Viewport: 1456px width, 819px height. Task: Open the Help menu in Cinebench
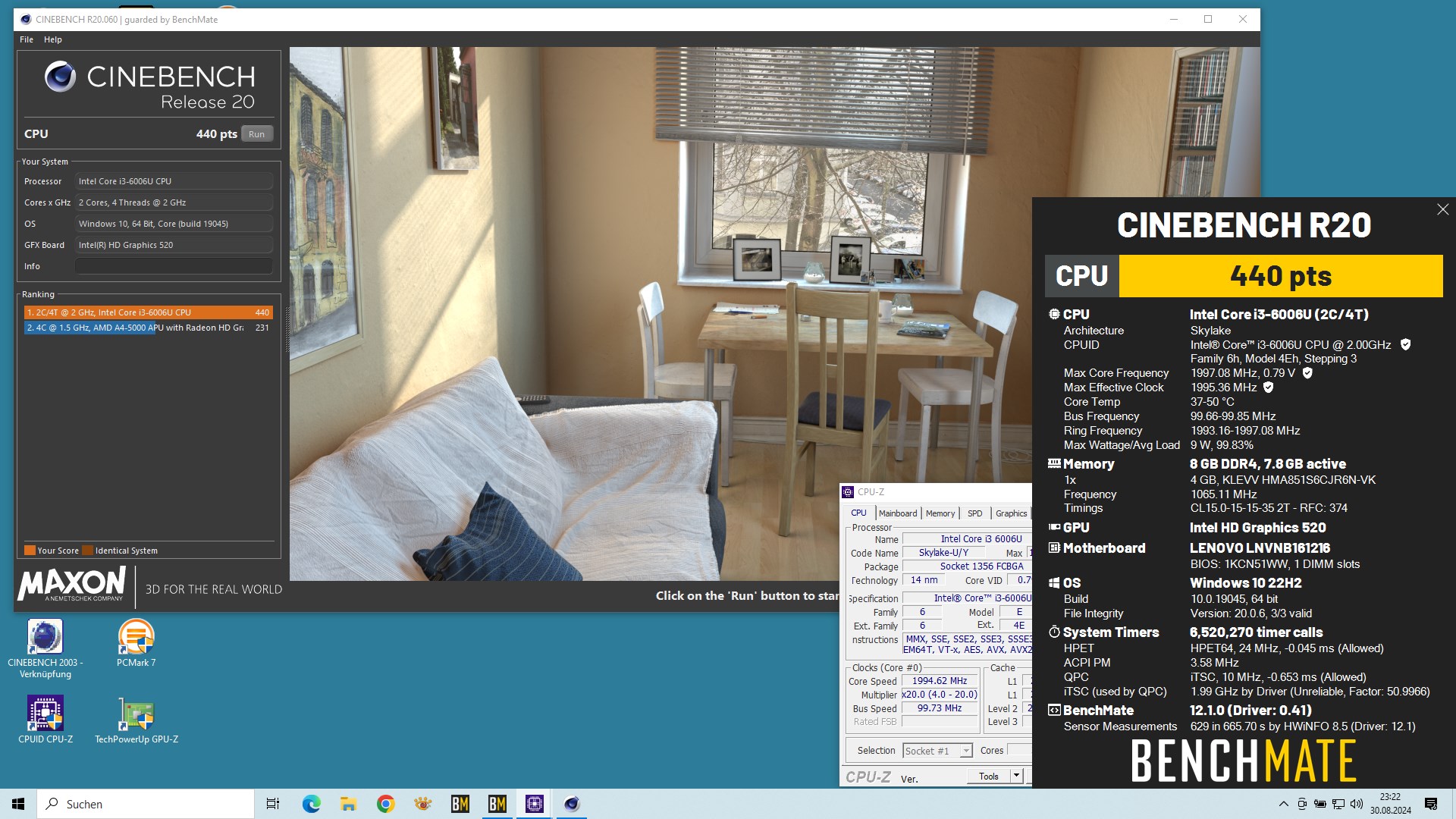coord(53,39)
